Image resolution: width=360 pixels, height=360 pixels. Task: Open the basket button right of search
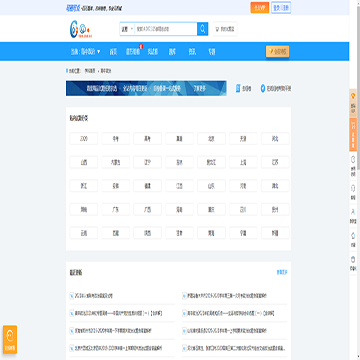(225, 29)
